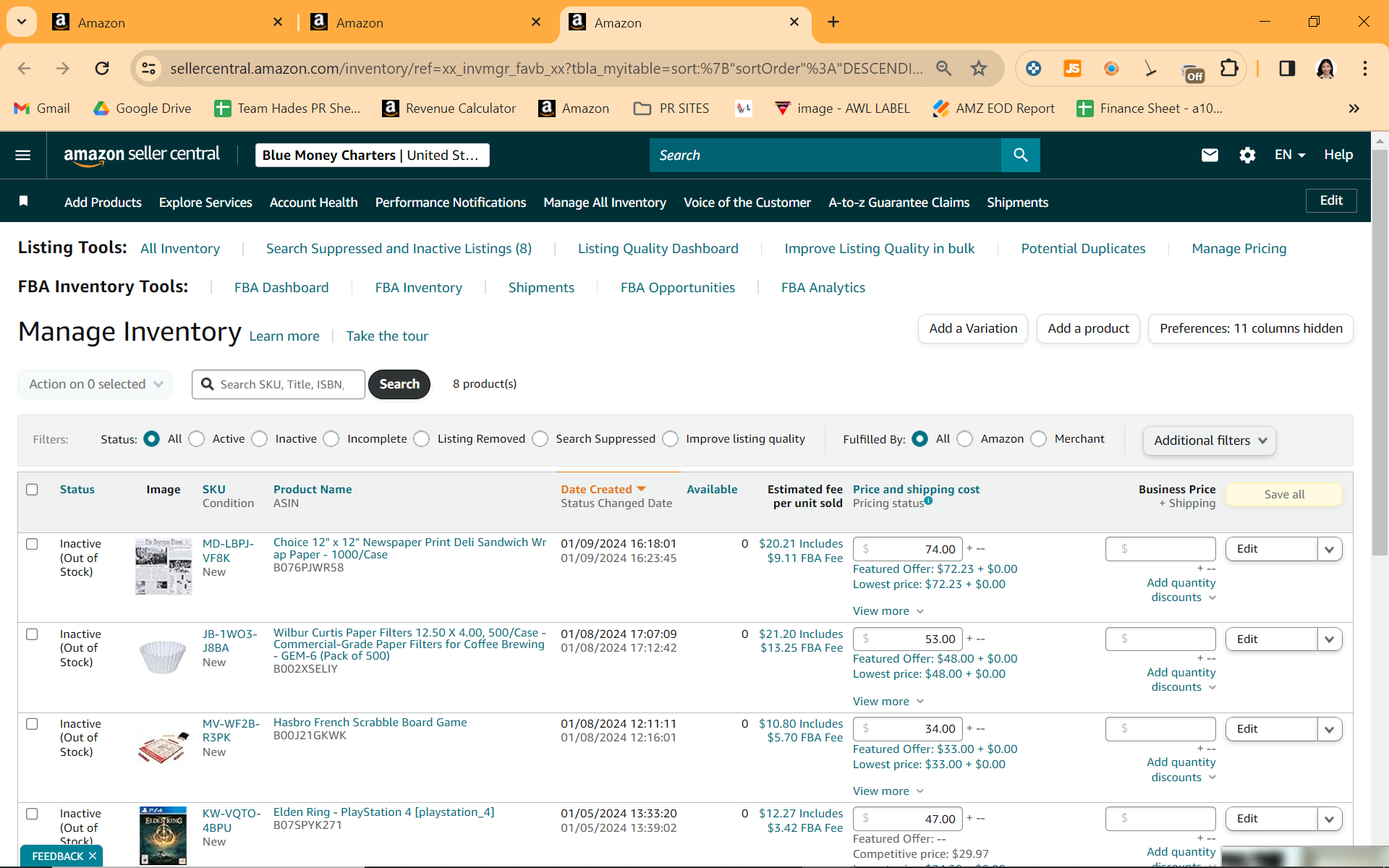1389x868 pixels.
Task: View site information icon in address bar
Action: 148,68
